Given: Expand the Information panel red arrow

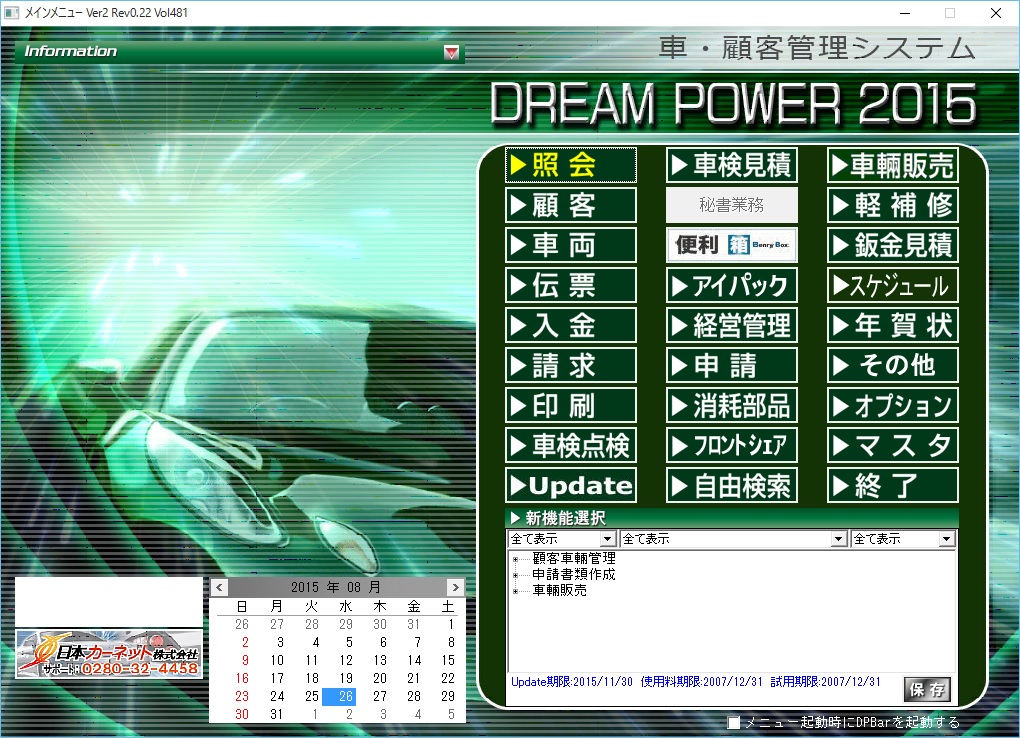Looking at the screenshot, I should [x=451, y=52].
